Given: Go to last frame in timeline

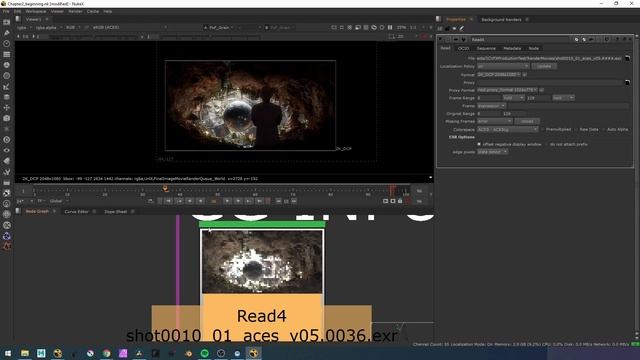Looking at the screenshot, I should 259,201.
